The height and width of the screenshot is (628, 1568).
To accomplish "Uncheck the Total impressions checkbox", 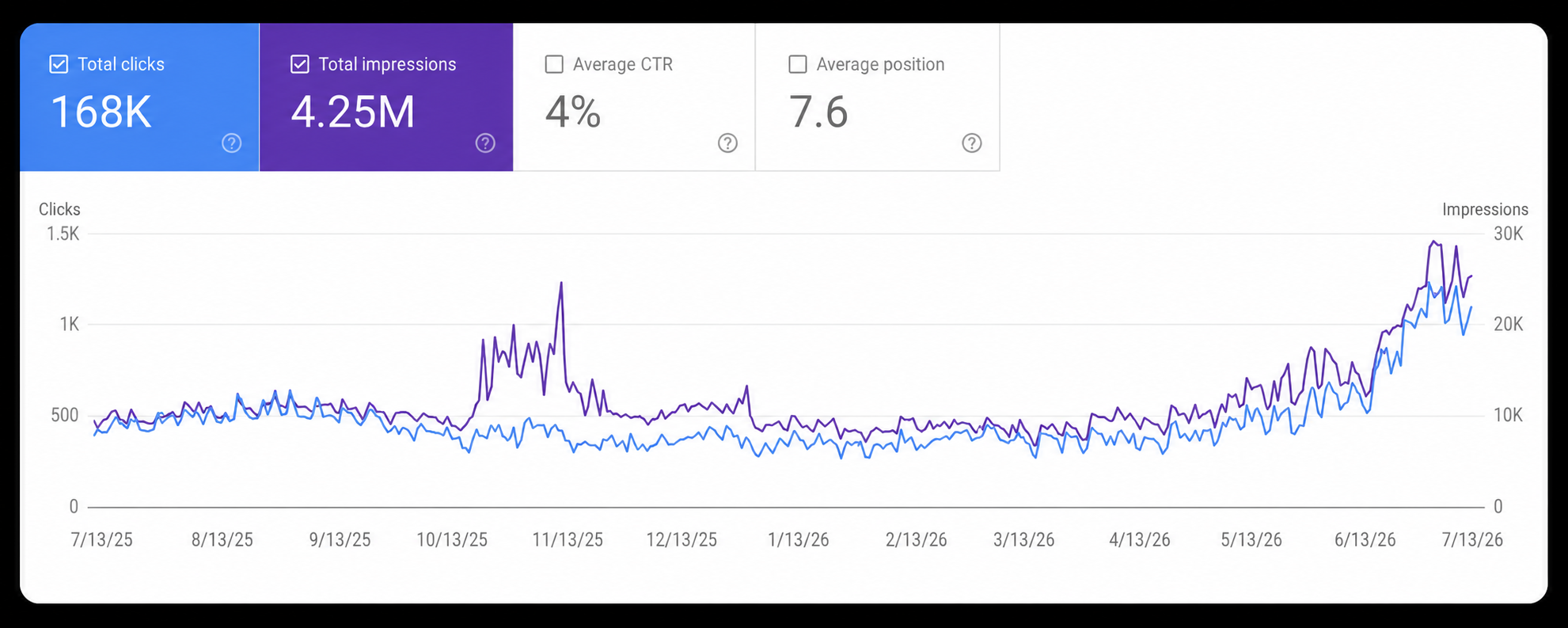I will [299, 64].
